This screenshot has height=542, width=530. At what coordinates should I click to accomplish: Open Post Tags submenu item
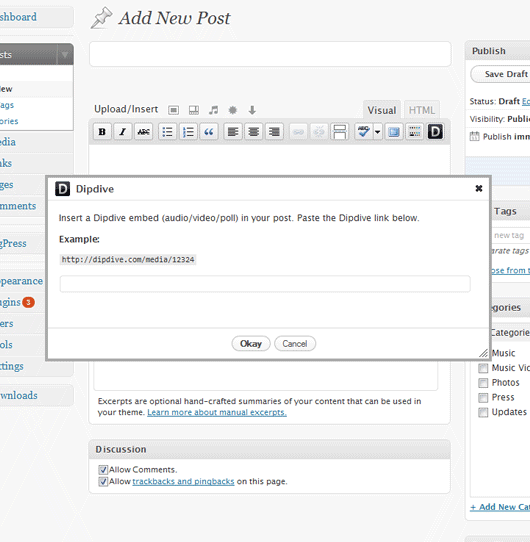pos(7,105)
